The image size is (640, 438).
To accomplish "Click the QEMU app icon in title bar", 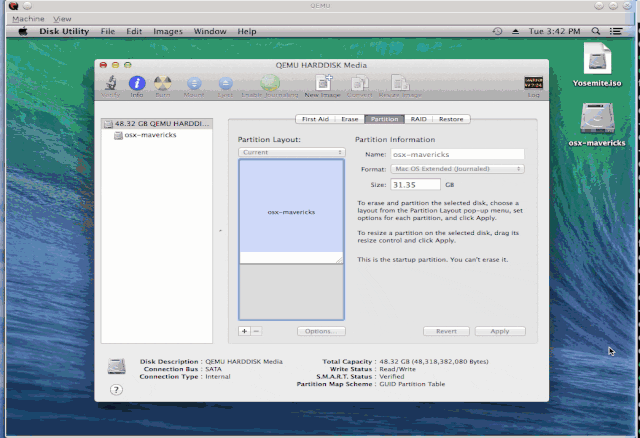I will click(13, 6).
